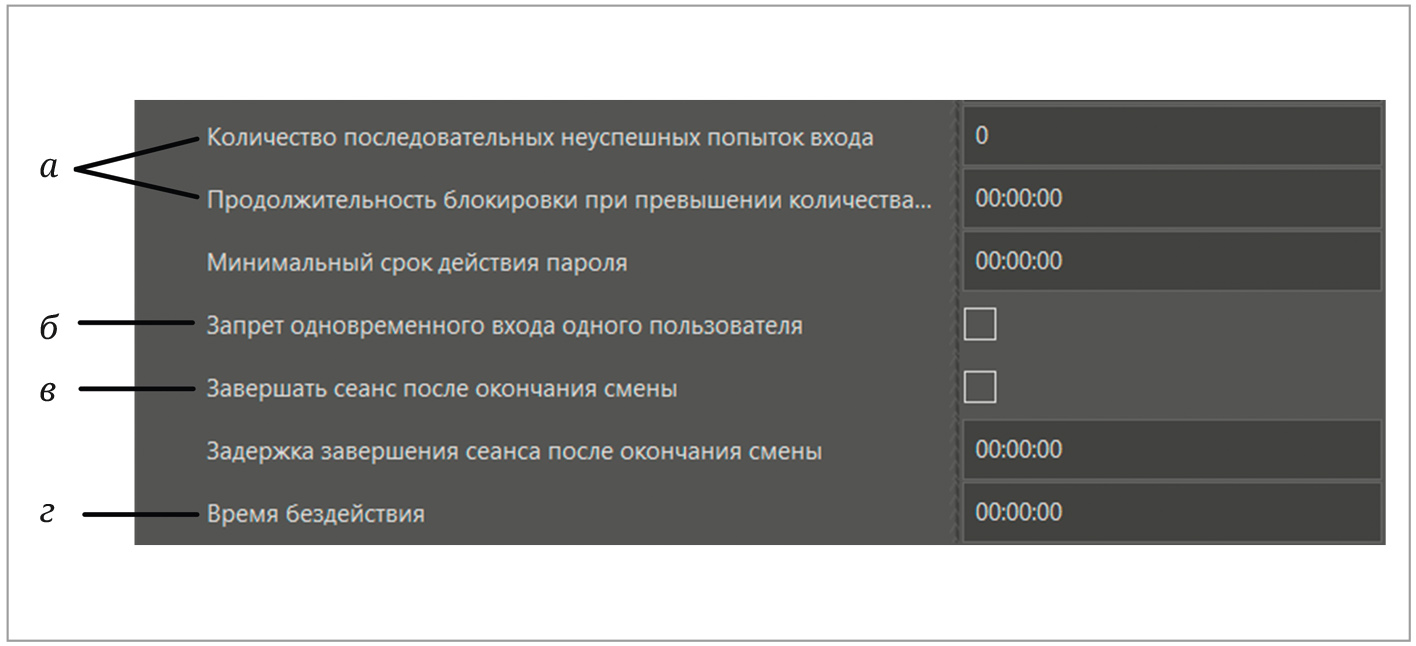The height and width of the screenshot is (646, 1416).
Task: Edit the Задержка завершения сеанса time field
Action: (x=1171, y=450)
